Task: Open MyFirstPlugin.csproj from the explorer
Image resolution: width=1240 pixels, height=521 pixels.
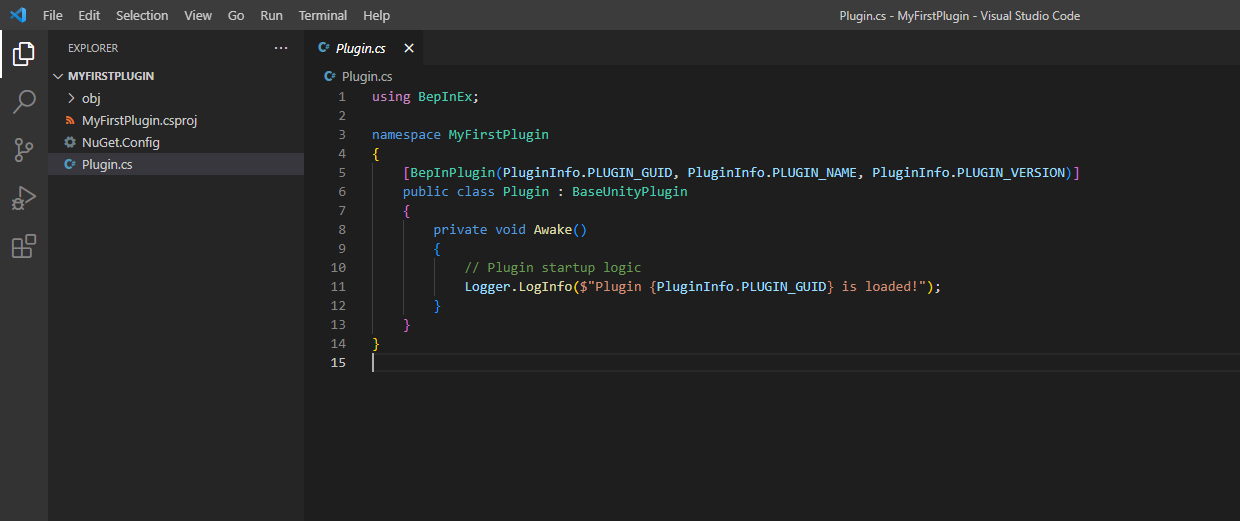Action: 176,120
